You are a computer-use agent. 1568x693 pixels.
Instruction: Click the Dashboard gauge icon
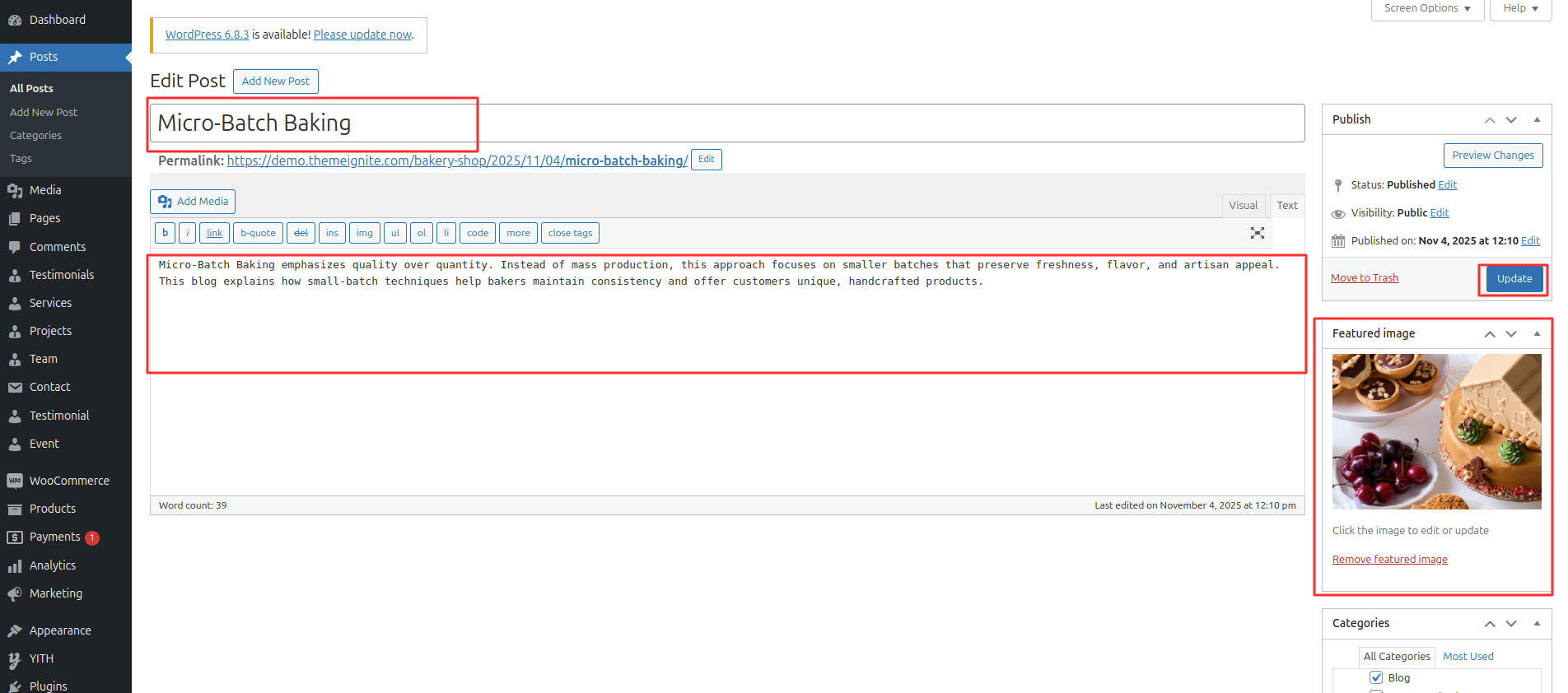pos(15,20)
